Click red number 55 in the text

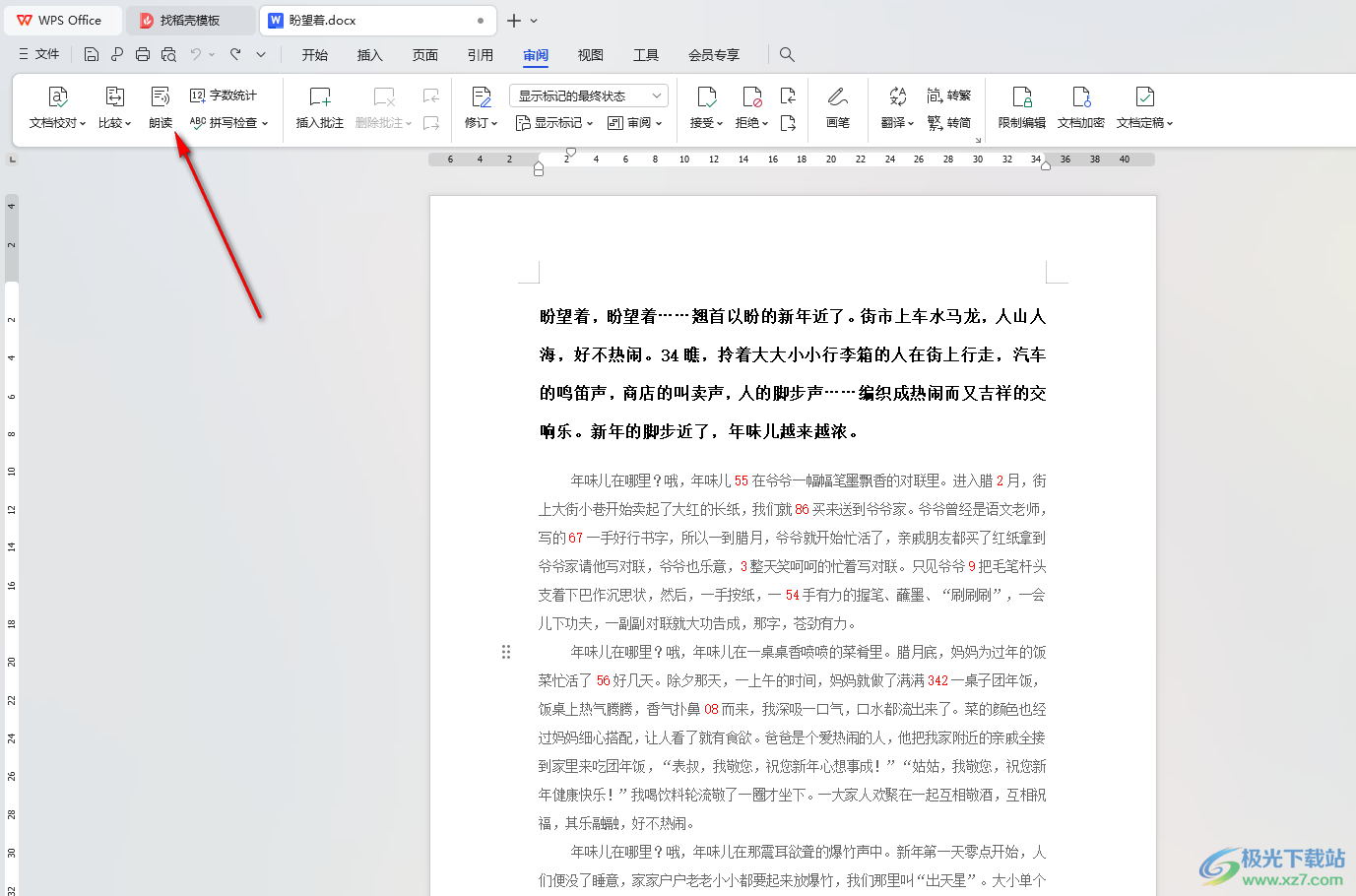click(x=742, y=480)
